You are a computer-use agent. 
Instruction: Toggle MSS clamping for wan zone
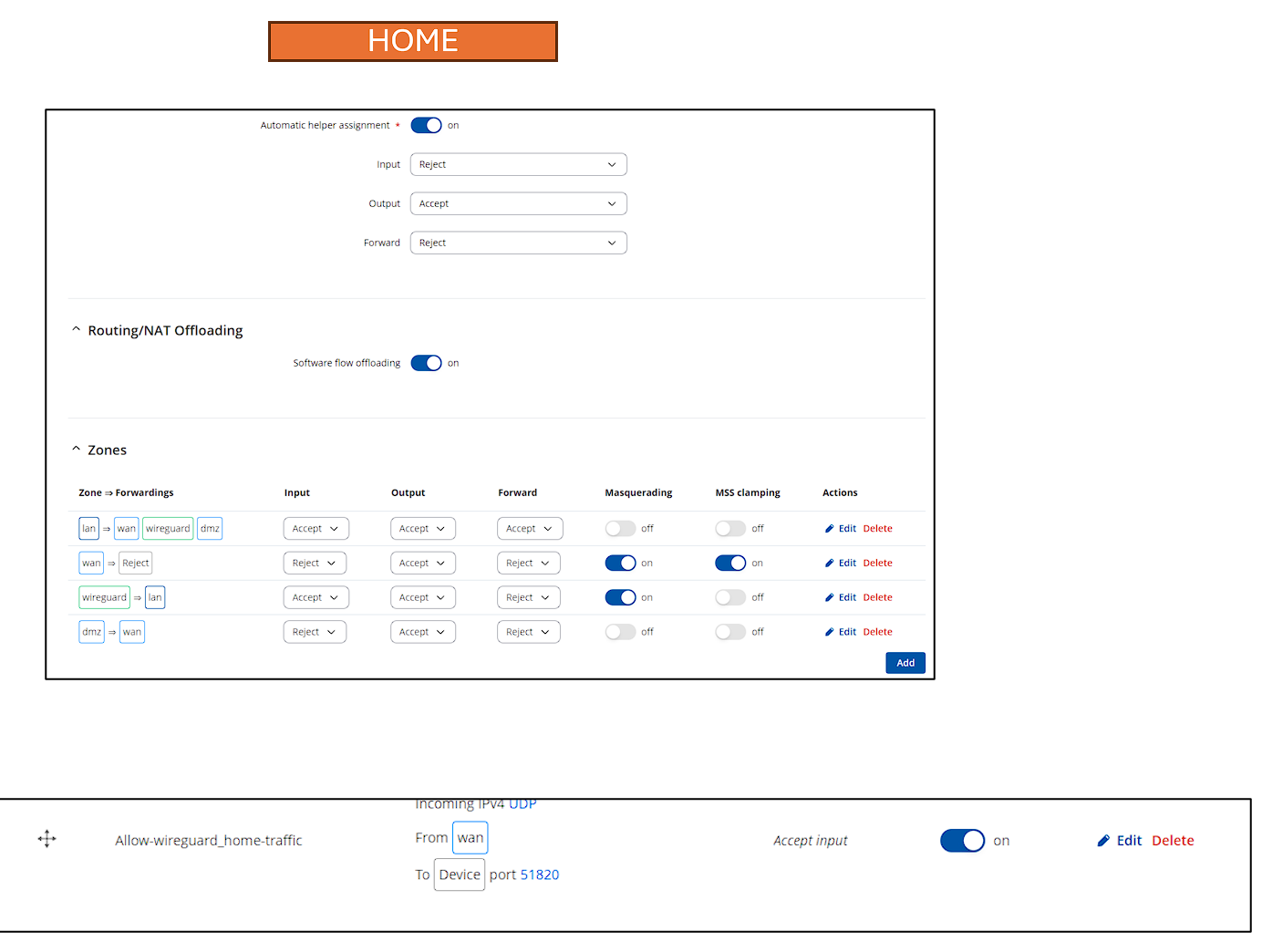point(730,564)
